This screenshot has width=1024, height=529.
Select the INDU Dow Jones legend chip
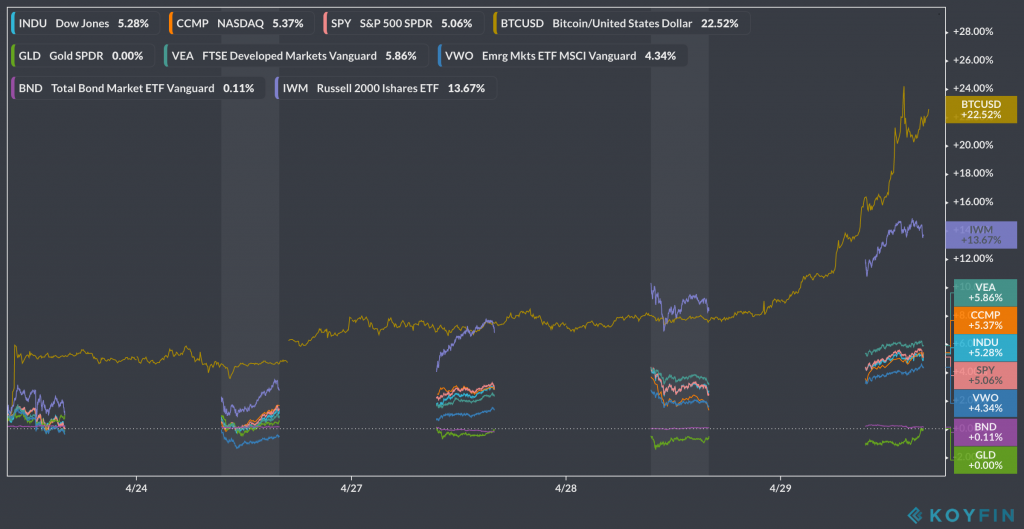(84, 22)
